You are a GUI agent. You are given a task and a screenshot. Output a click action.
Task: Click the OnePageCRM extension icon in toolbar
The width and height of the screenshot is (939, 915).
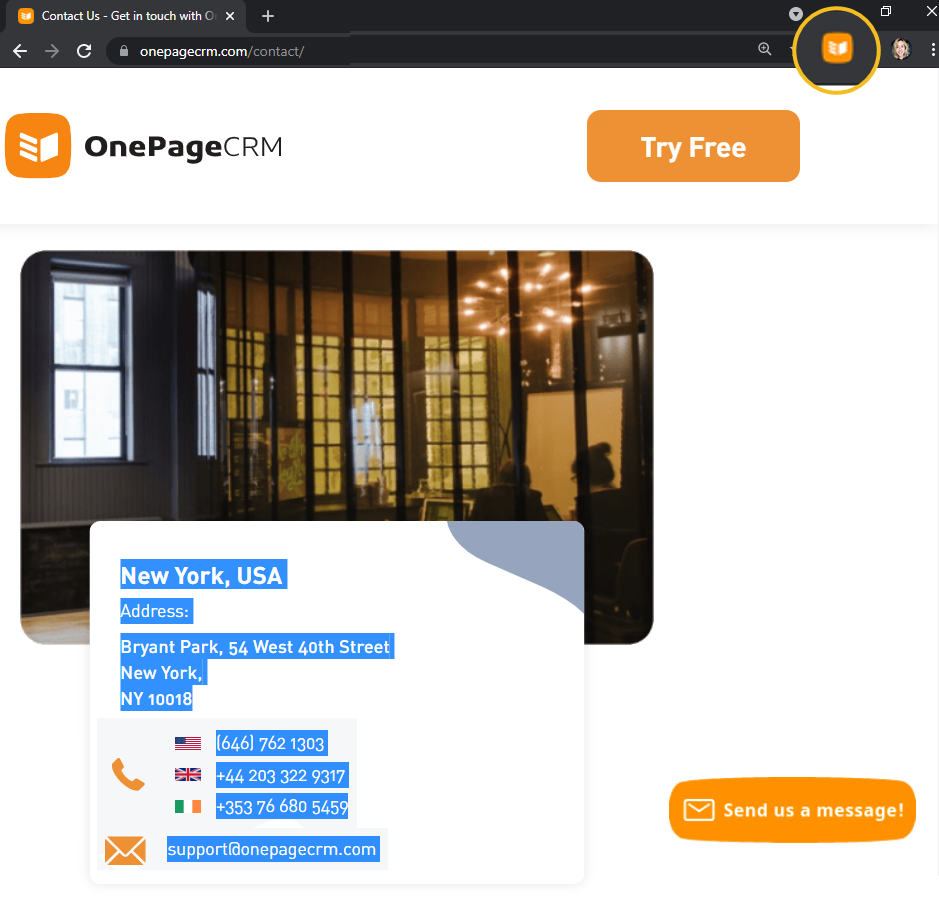(x=837, y=48)
